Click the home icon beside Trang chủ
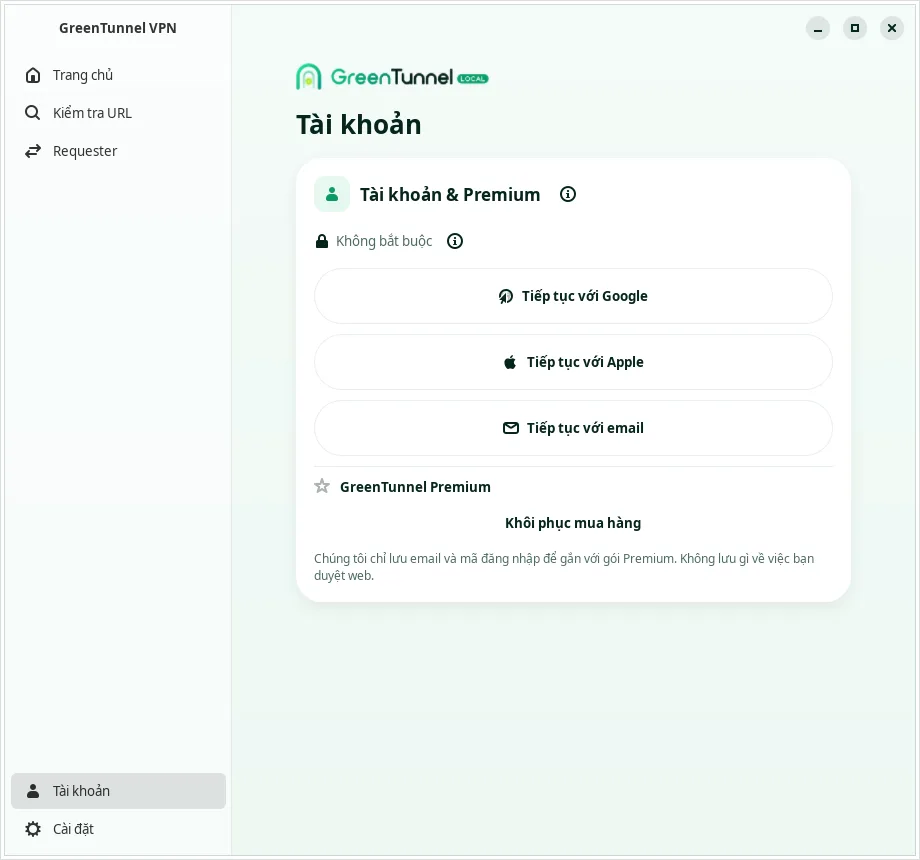 tap(33, 75)
